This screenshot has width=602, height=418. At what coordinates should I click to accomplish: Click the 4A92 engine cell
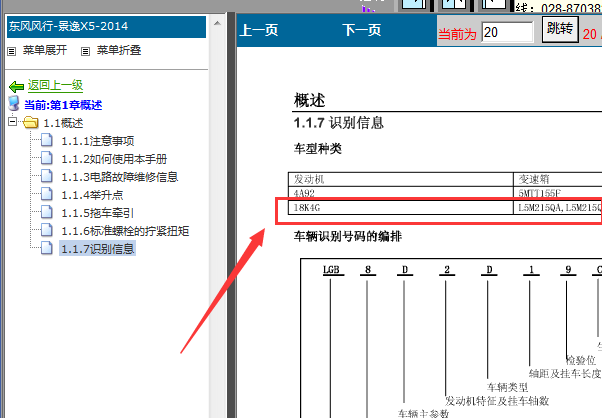[400, 193]
